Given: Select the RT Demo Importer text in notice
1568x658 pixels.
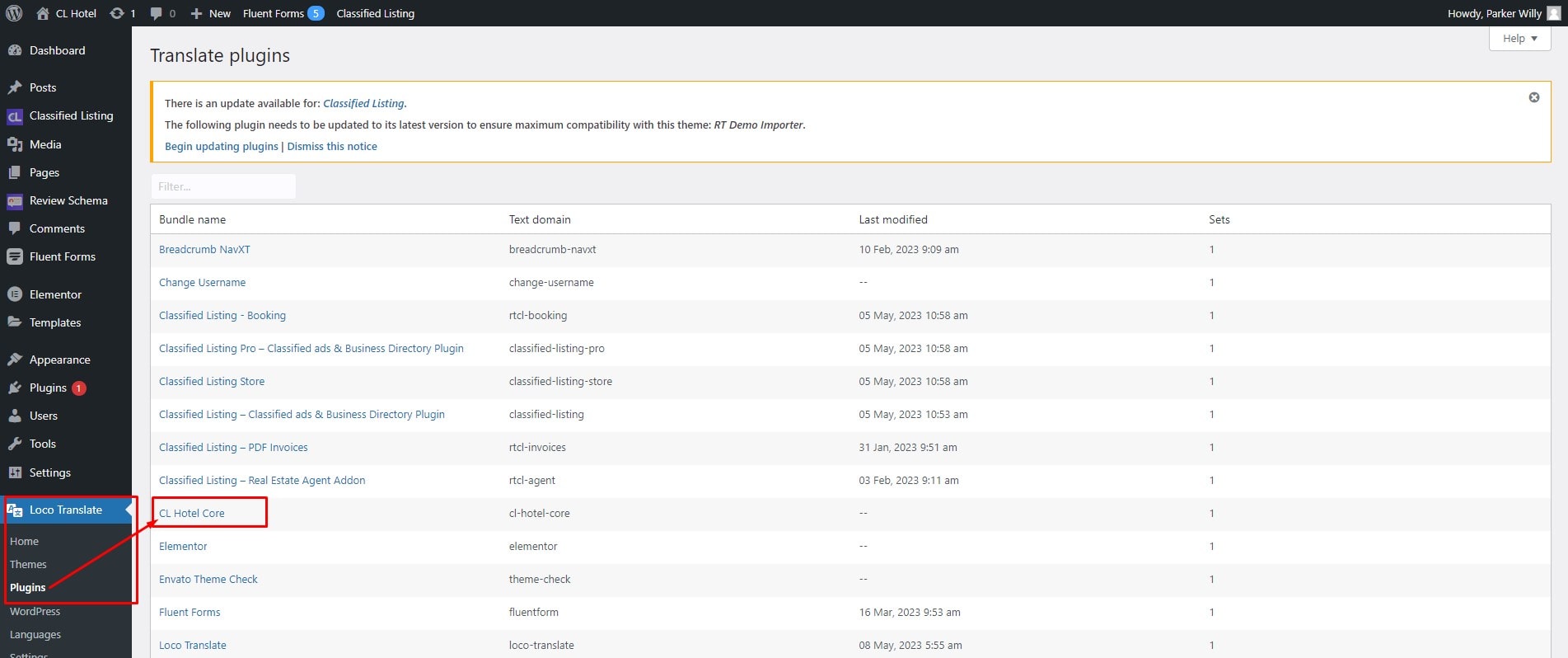Looking at the screenshot, I should pos(758,125).
